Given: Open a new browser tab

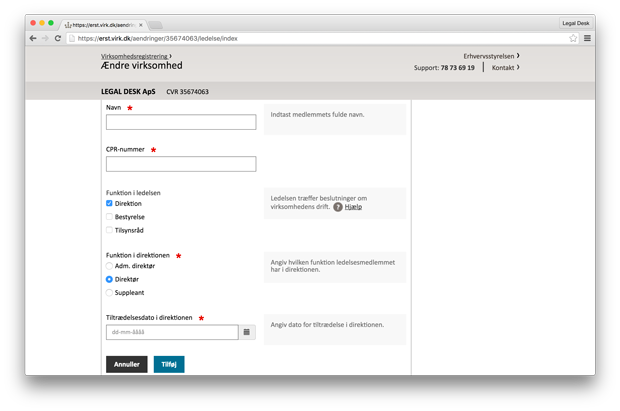Looking at the screenshot, I should pyautogui.click(x=156, y=25).
